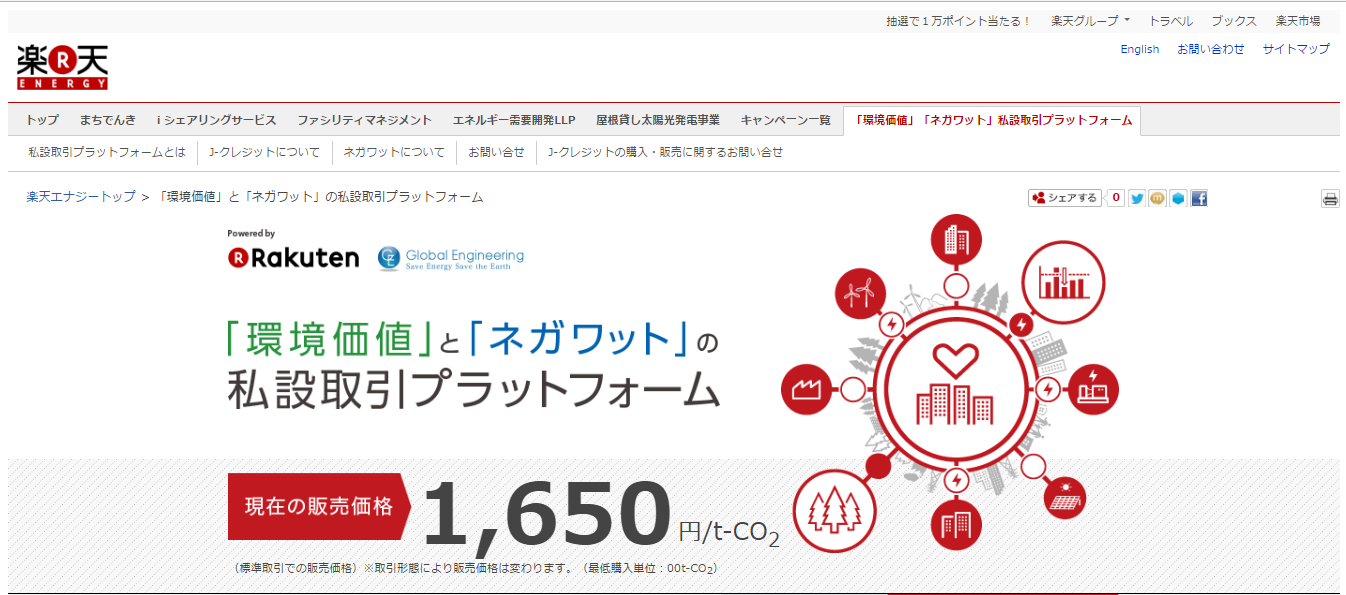This screenshot has width=1346, height=595.
Task: Click the Rakuten powered-by logo
Action: pyautogui.click(x=293, y=258)
